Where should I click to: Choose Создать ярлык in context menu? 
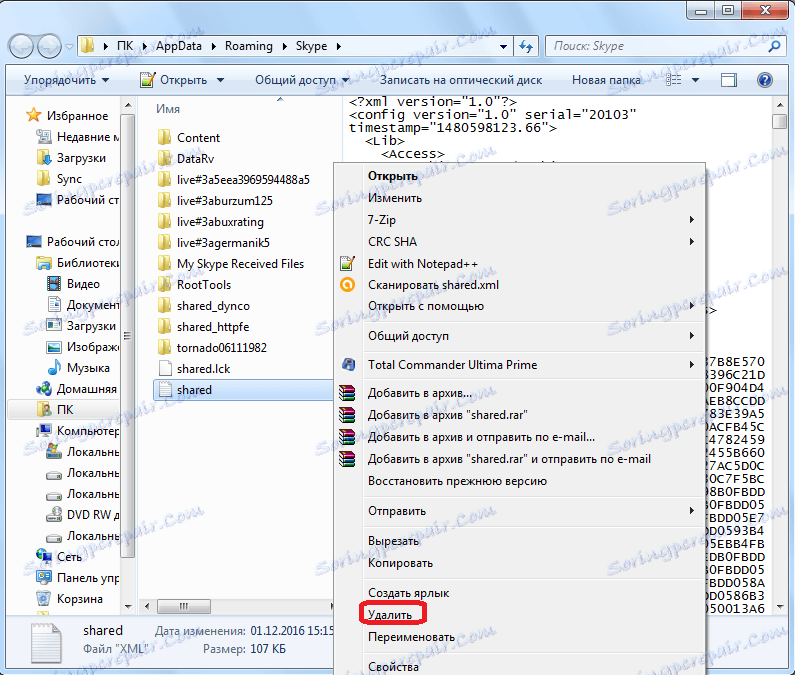point(409,592)
